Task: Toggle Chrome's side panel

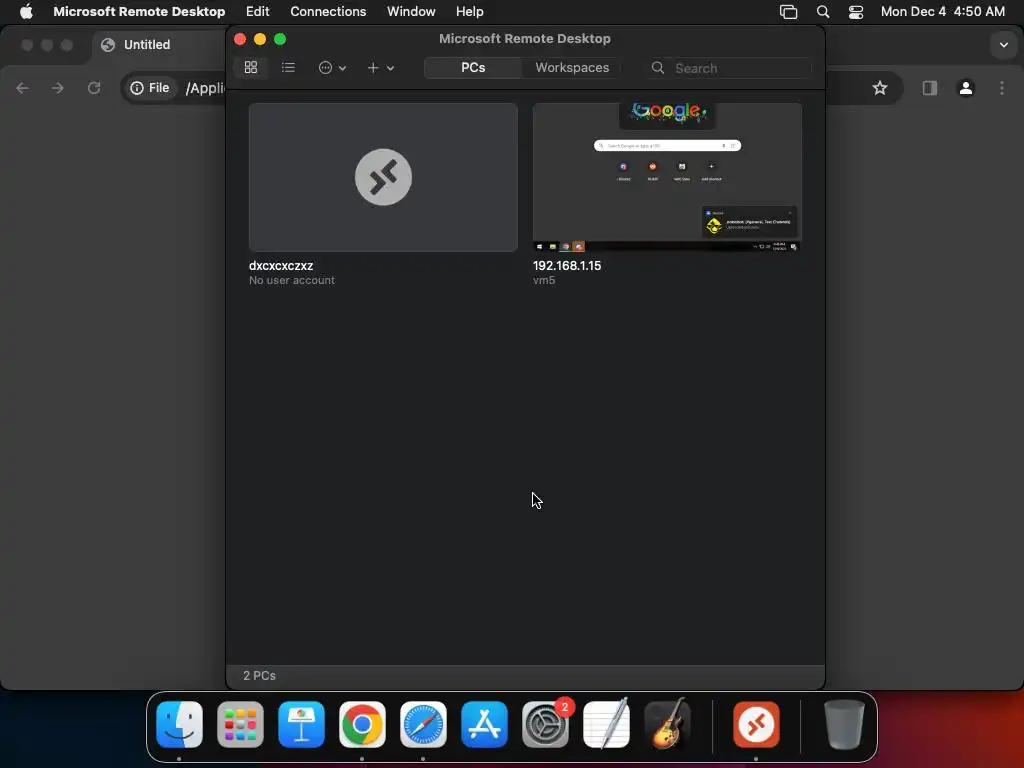Action: [929, 88]
